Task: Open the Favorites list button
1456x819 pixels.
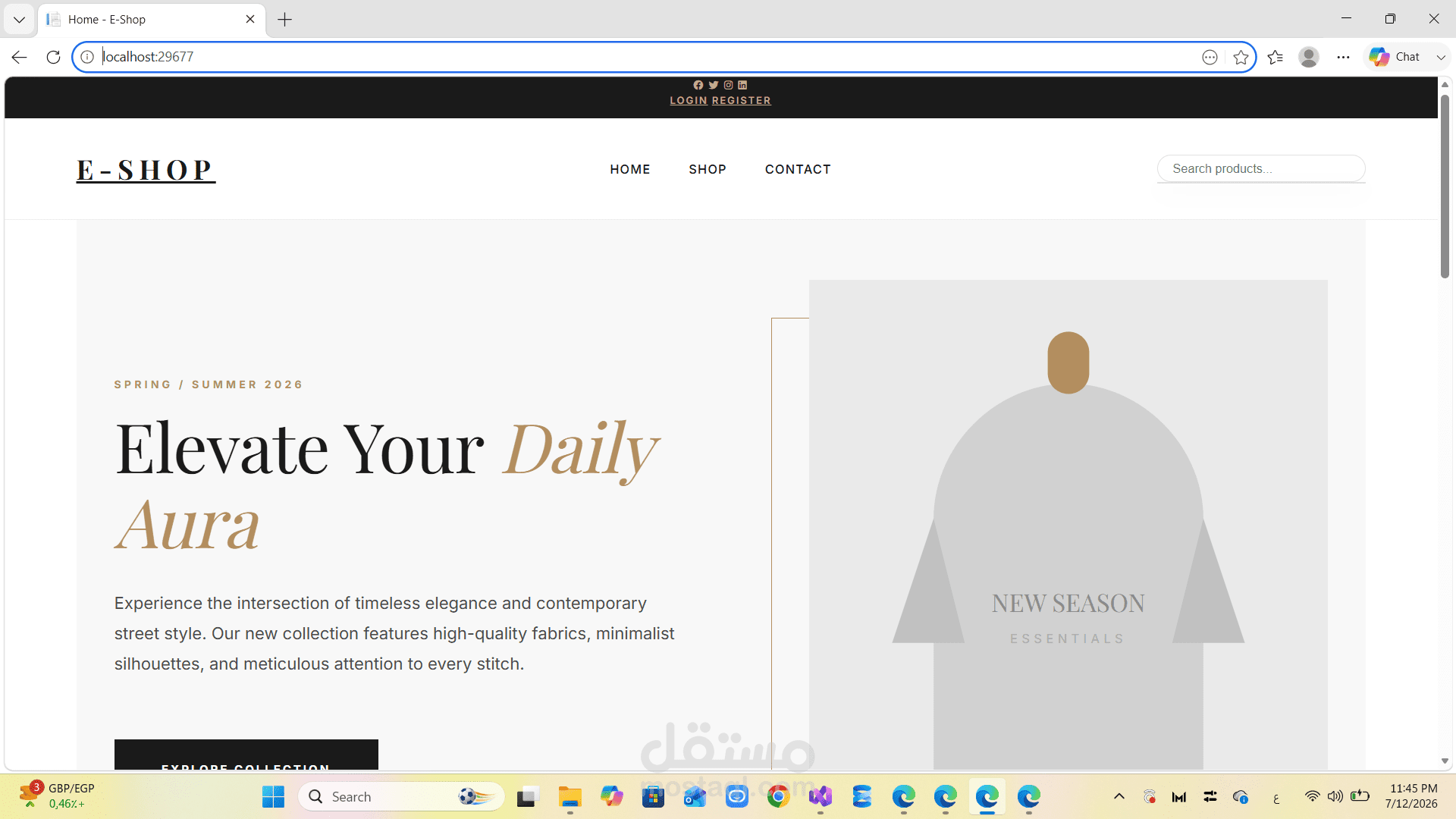Action: pos(1276,57)
